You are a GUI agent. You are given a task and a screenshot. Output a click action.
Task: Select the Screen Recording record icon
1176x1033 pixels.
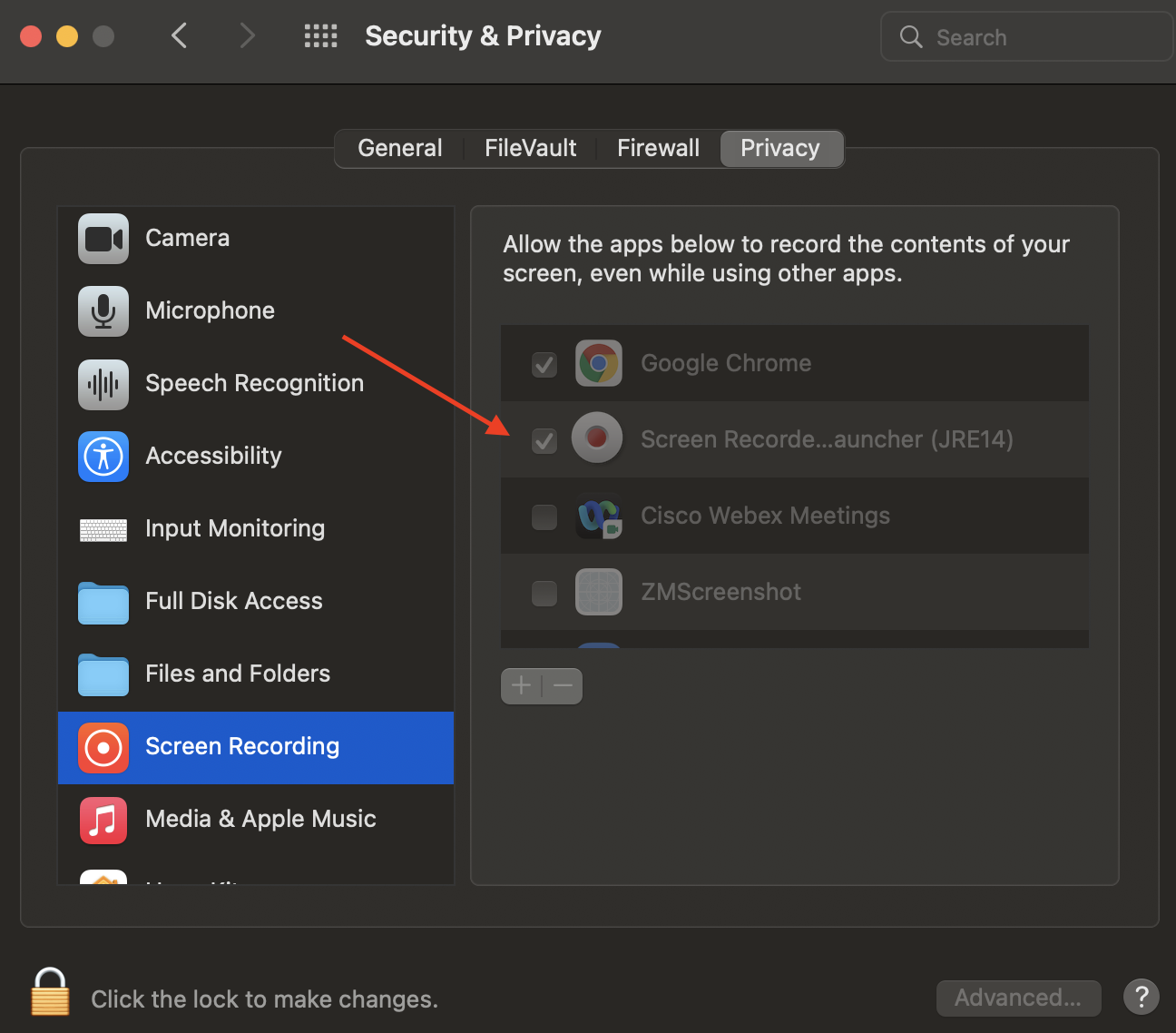(103, 747)
